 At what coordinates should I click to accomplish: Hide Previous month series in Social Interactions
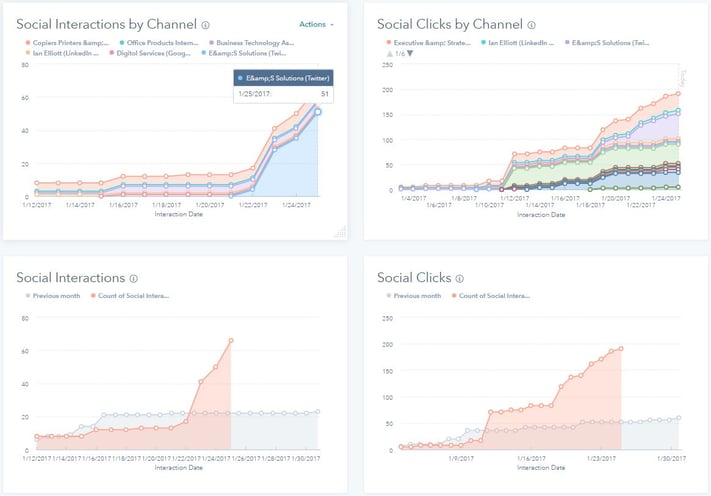coord(58,296)
